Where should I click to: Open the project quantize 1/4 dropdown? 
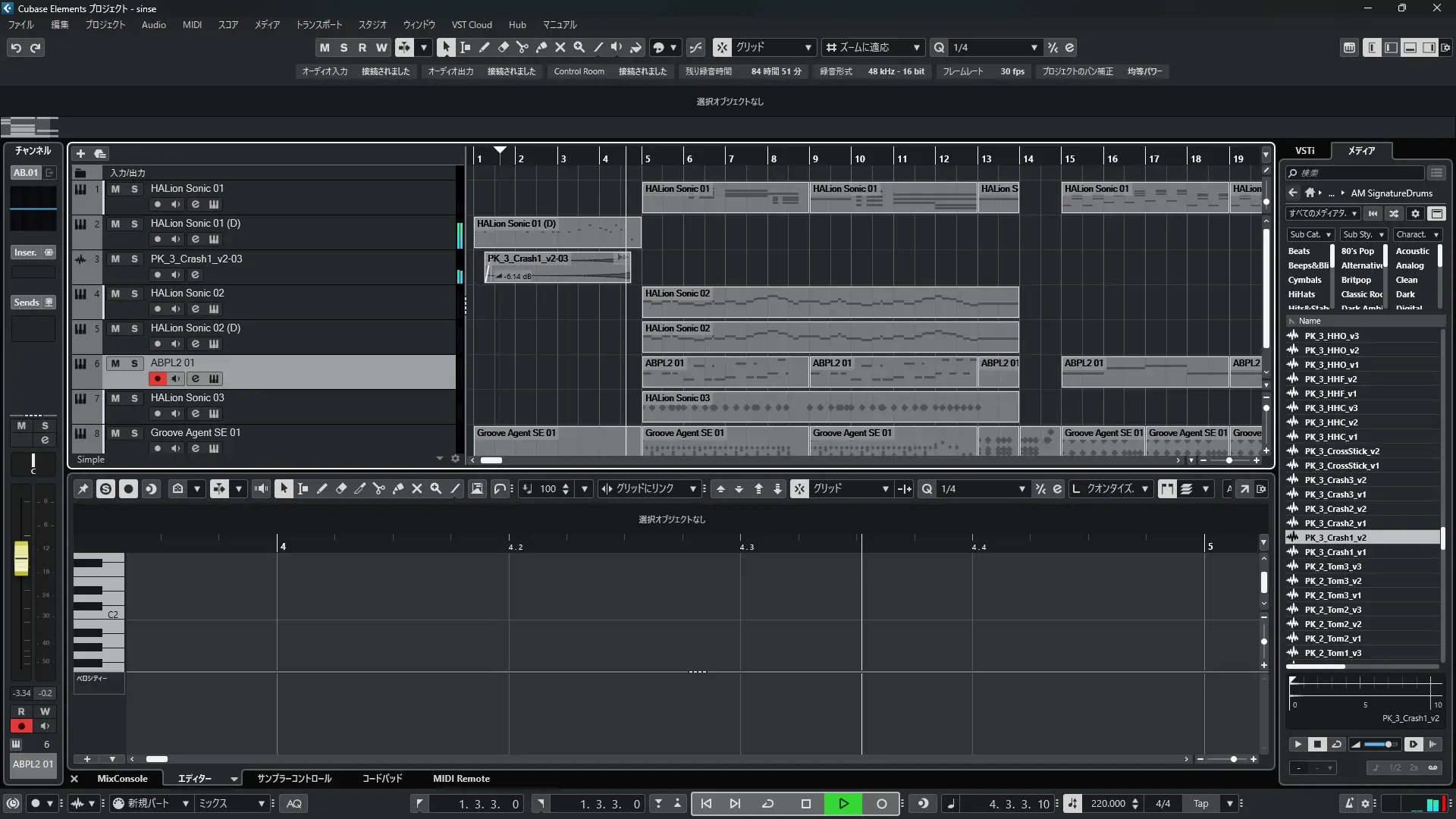tap(1034, 47)
